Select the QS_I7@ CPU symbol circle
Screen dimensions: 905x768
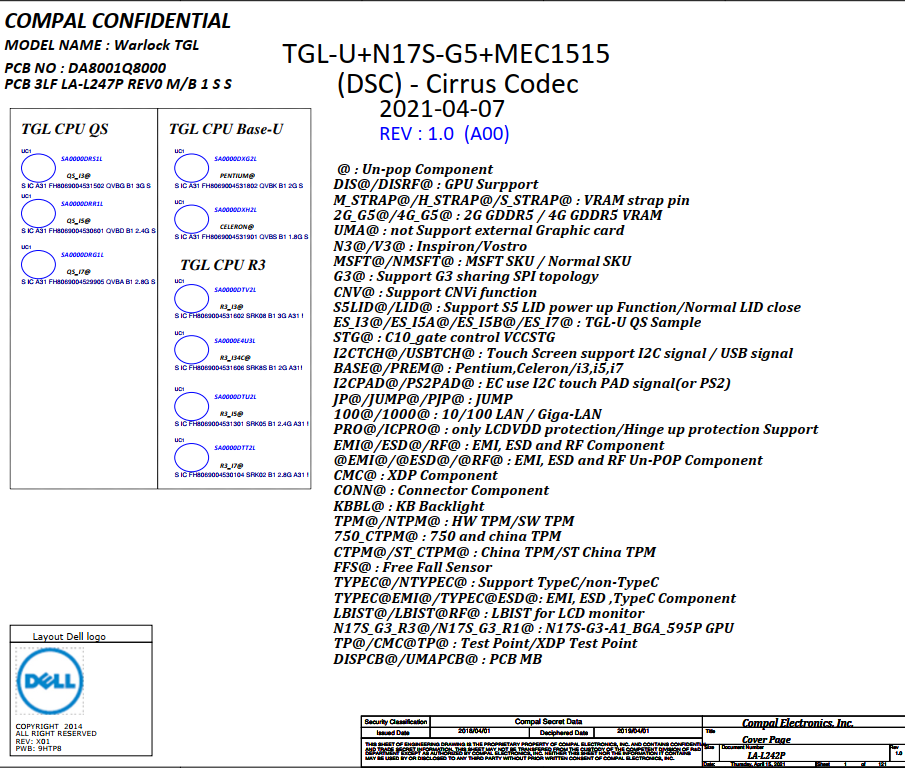(x=39, y=265)
